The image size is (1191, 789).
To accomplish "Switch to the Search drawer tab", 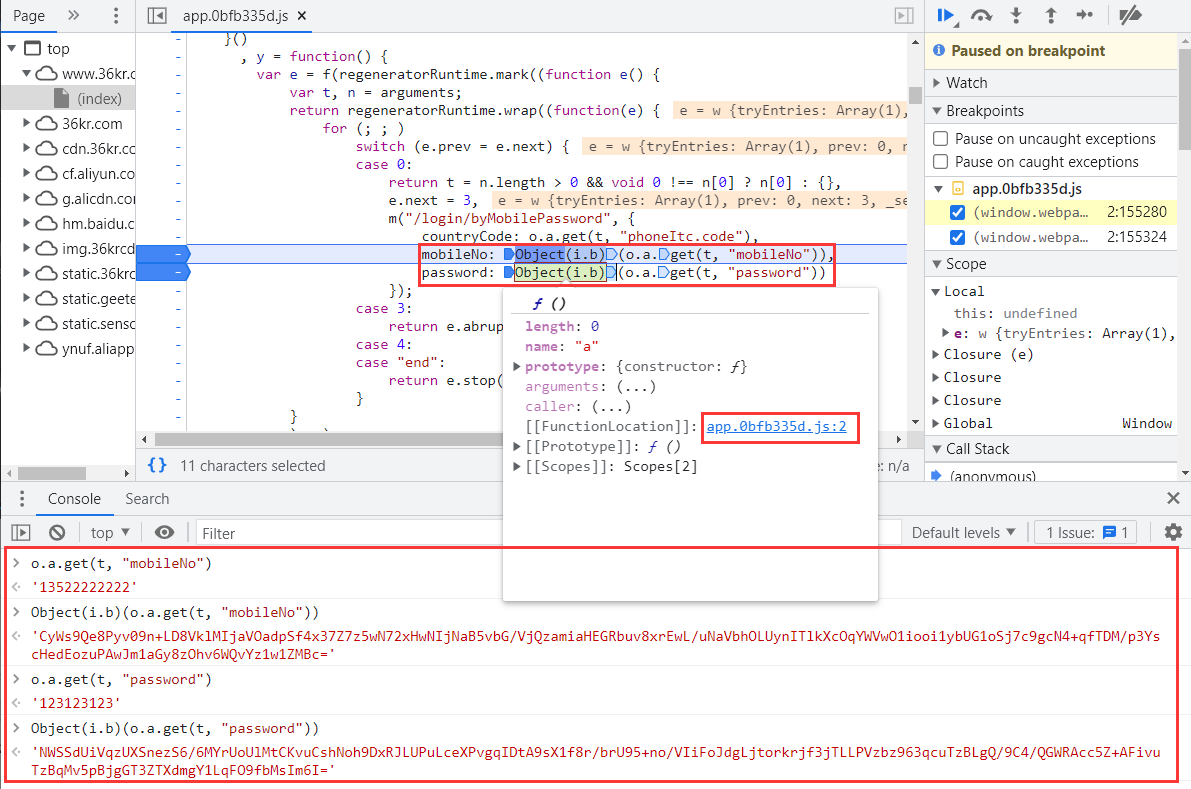I will click(147, 499).
